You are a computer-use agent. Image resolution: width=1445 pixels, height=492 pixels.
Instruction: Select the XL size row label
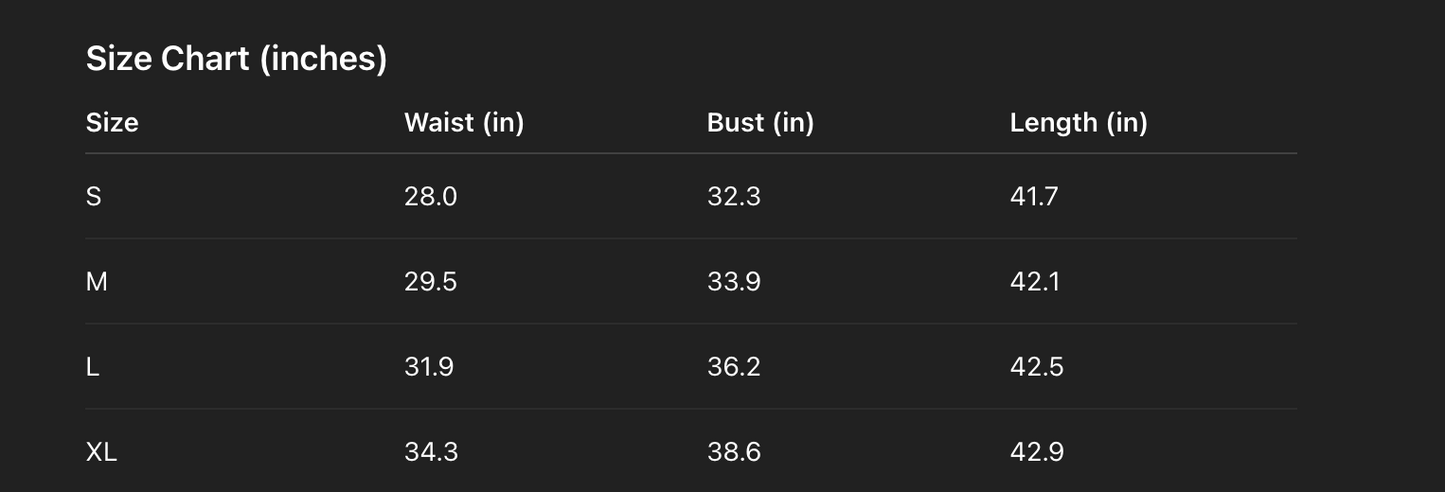(101, 452)
